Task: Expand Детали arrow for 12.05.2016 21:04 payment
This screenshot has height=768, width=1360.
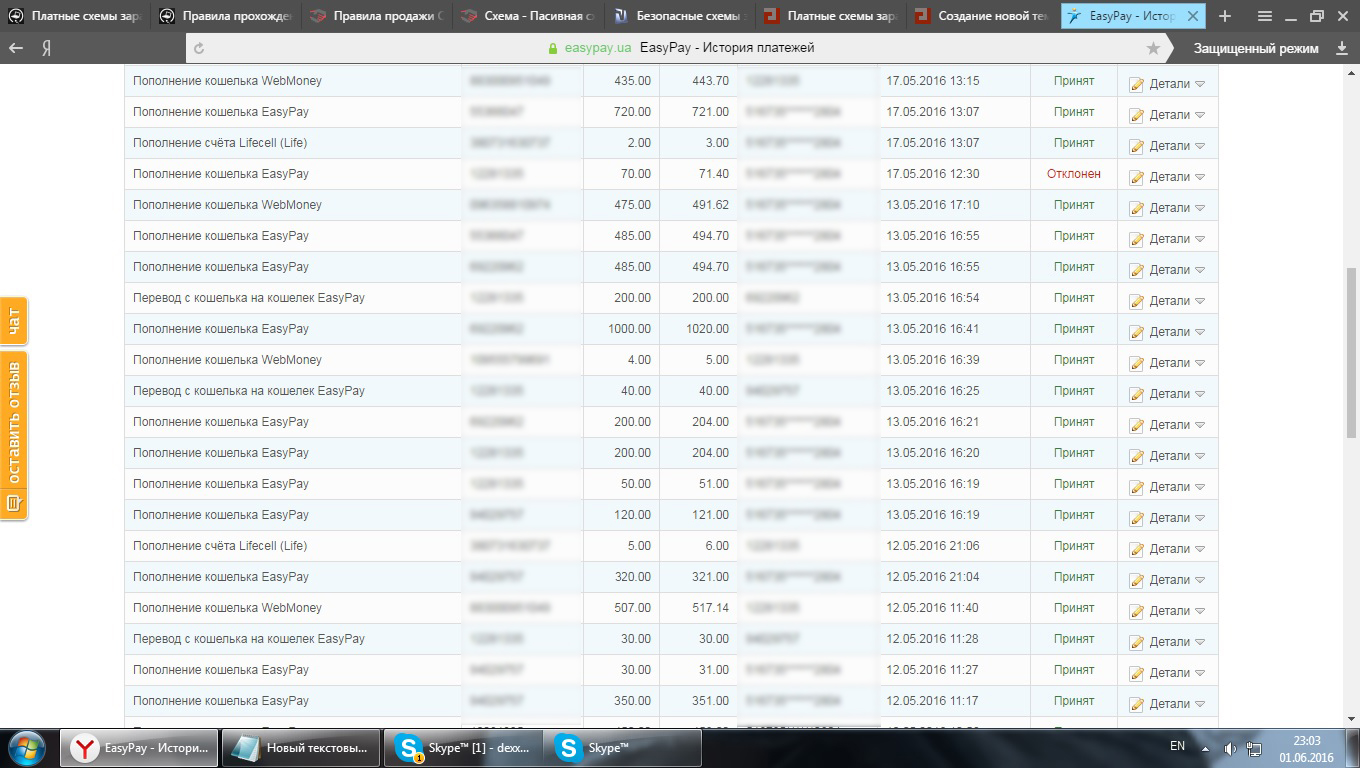Action: click(1200, 580)
